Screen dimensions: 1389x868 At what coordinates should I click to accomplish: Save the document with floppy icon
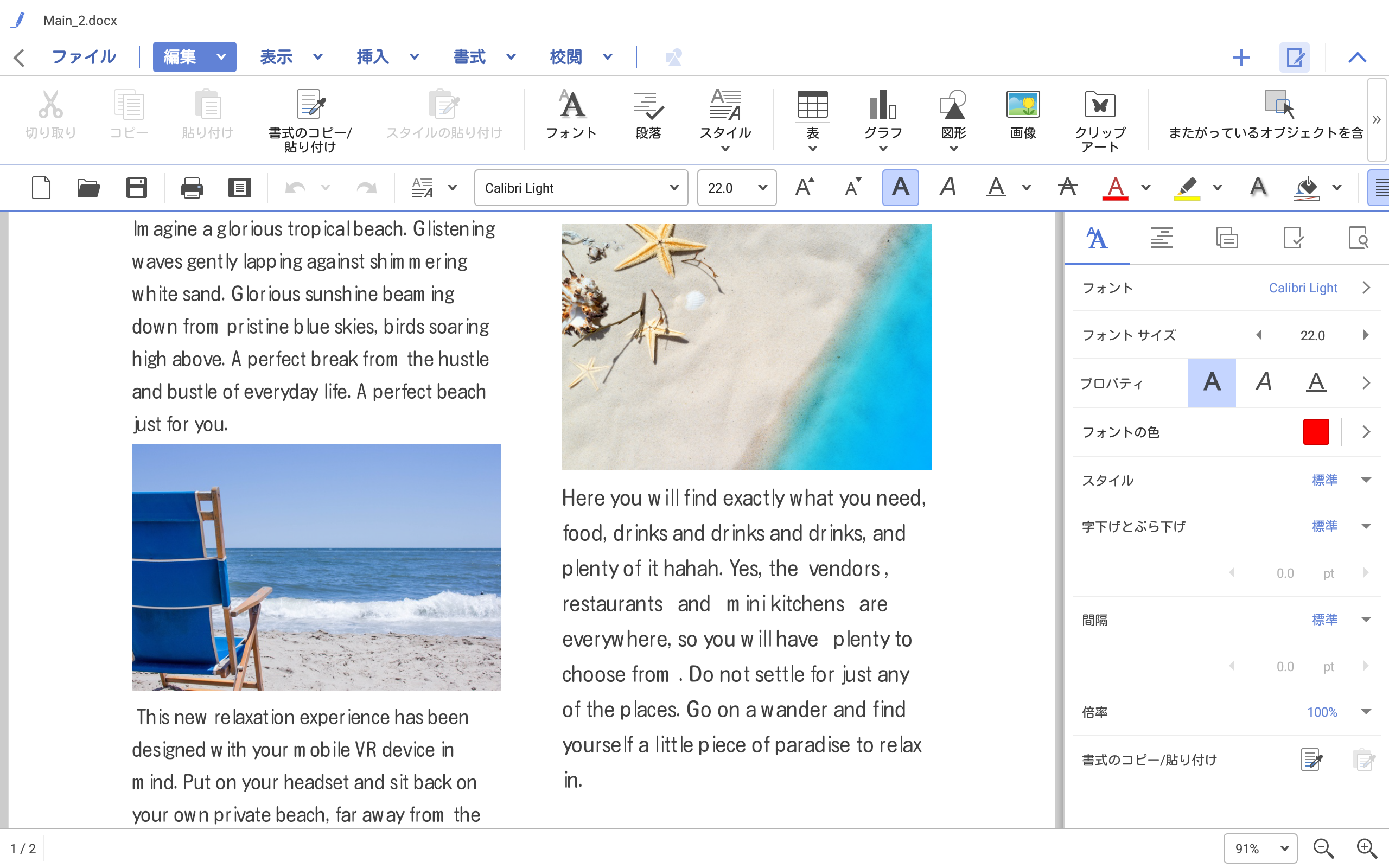(137, 188)
